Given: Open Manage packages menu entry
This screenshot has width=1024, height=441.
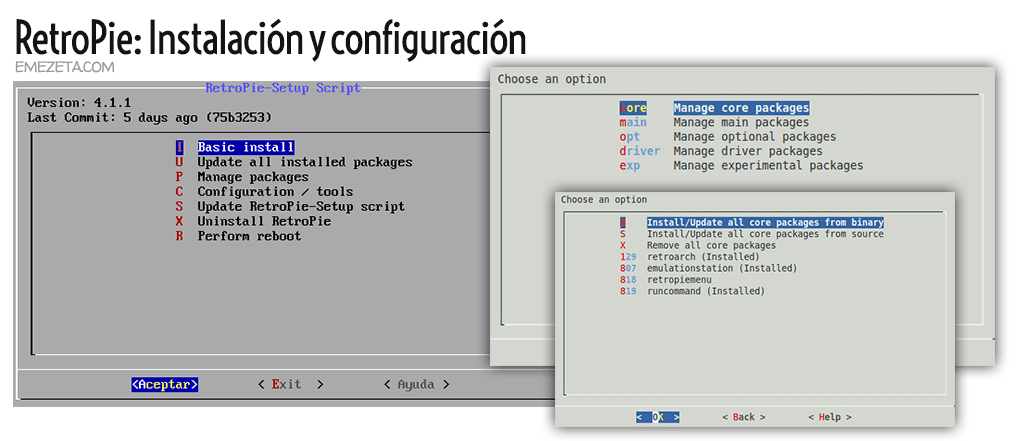Looking at the screenshot, I should pos(242,177).
